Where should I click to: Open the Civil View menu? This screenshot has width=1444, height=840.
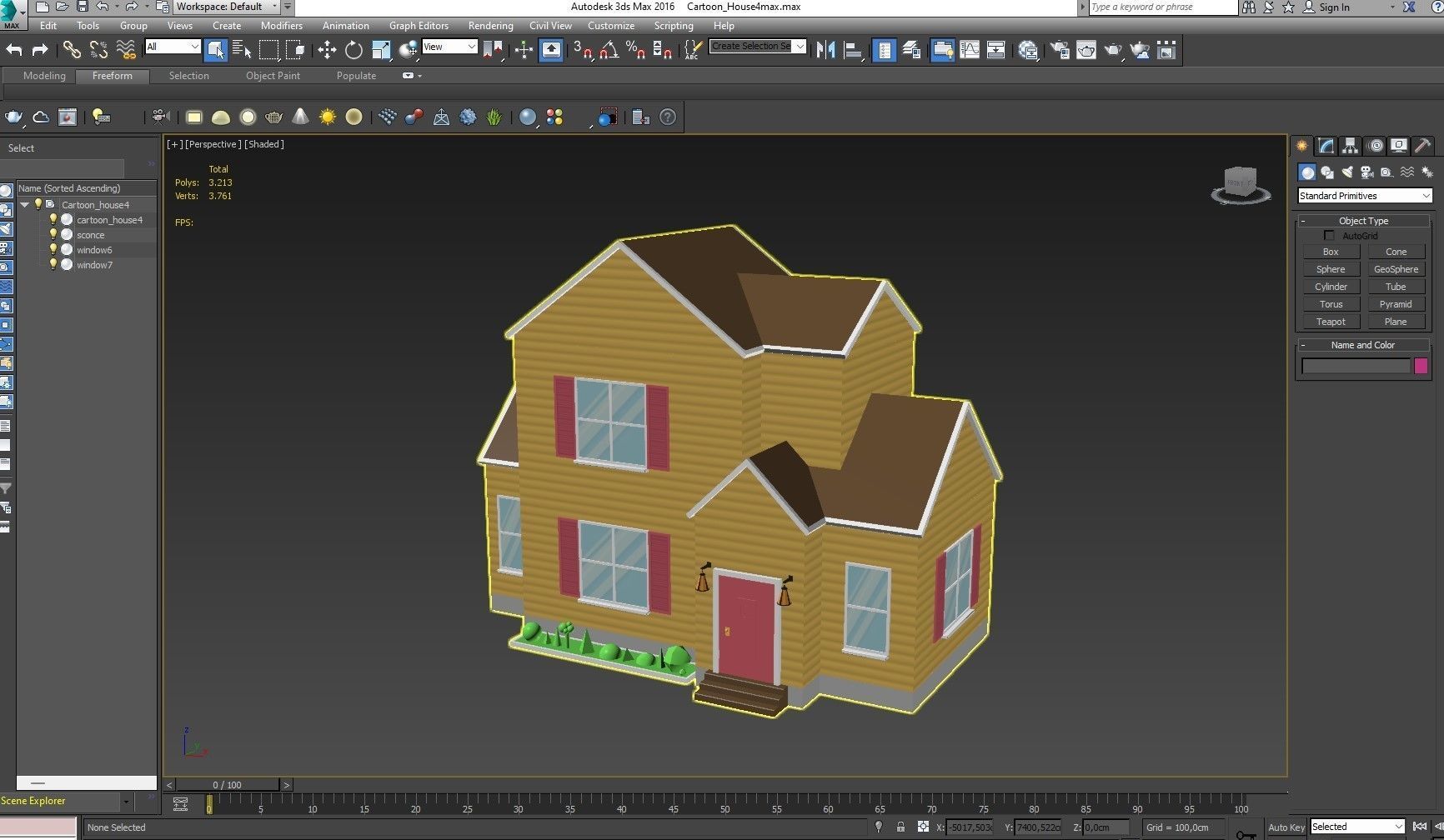(x=550, y=26)
